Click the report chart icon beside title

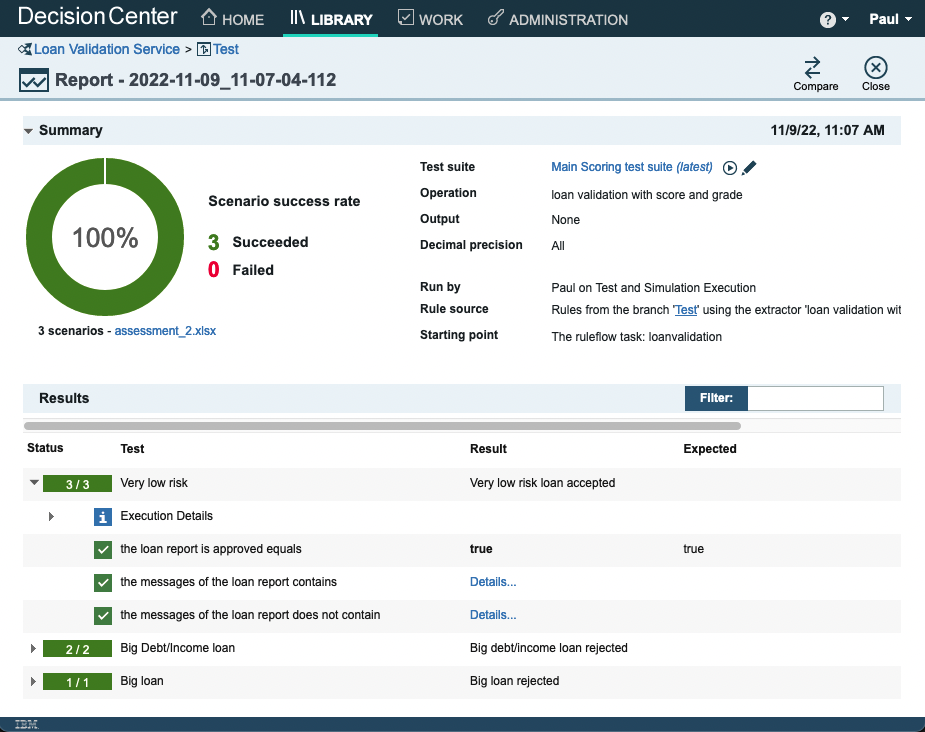click(33, 80)
